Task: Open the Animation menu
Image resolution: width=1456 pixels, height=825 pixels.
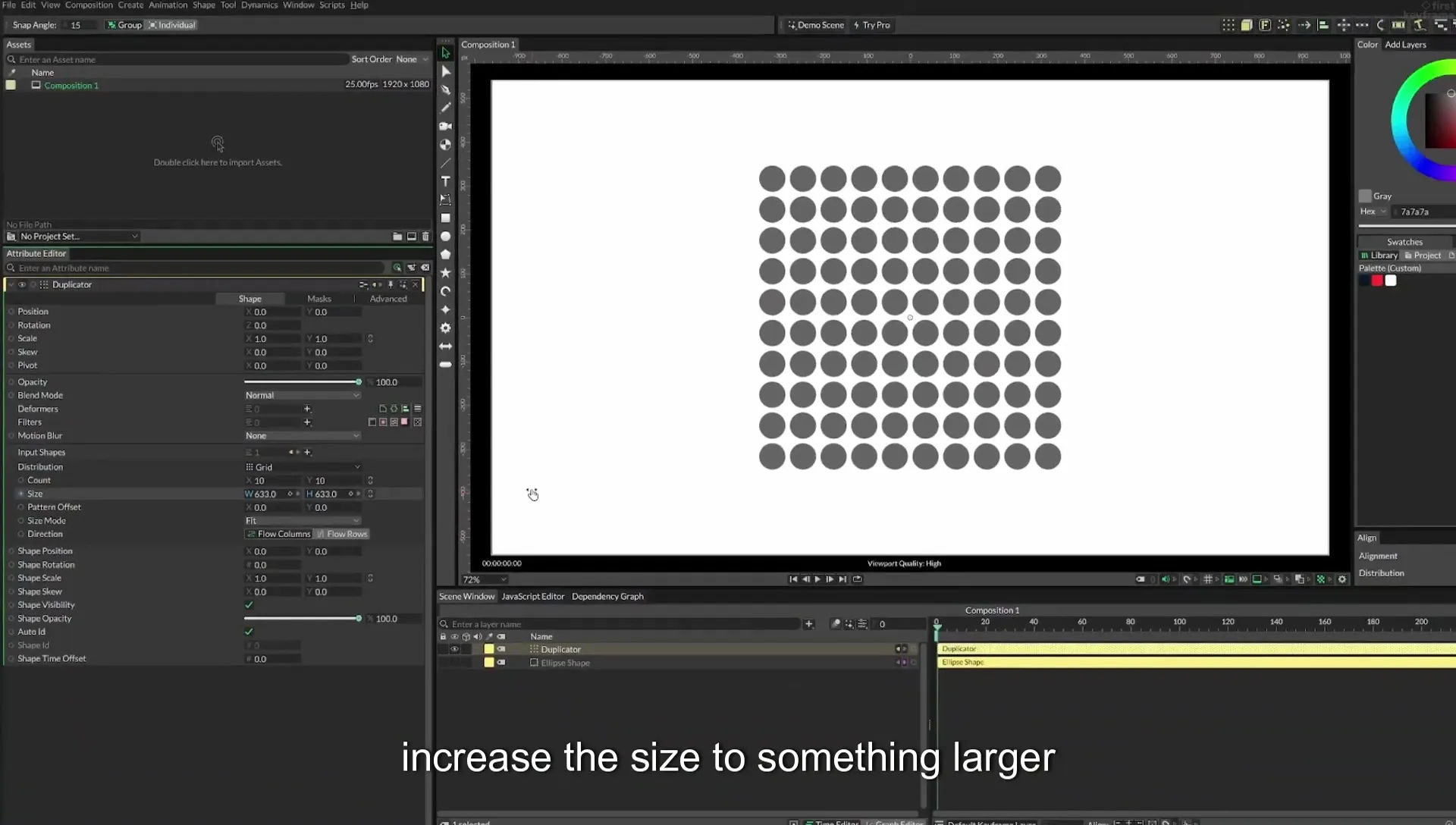Action: pos(168,5)
